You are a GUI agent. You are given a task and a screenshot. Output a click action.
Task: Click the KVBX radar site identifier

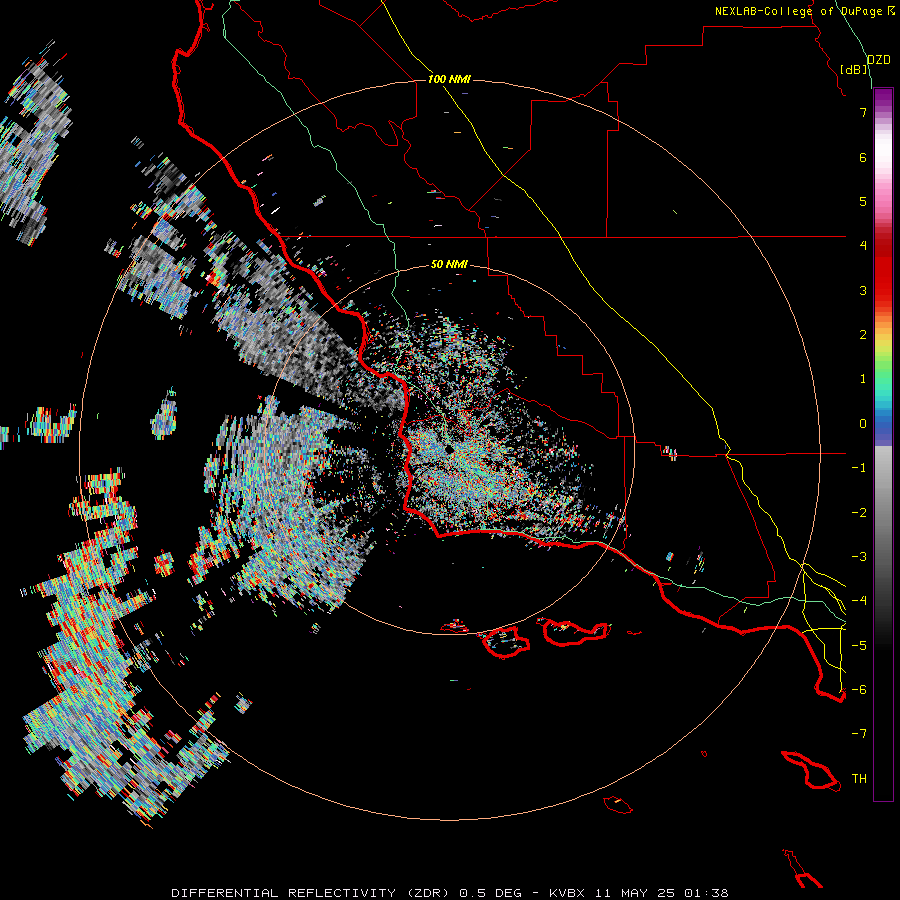569,893
